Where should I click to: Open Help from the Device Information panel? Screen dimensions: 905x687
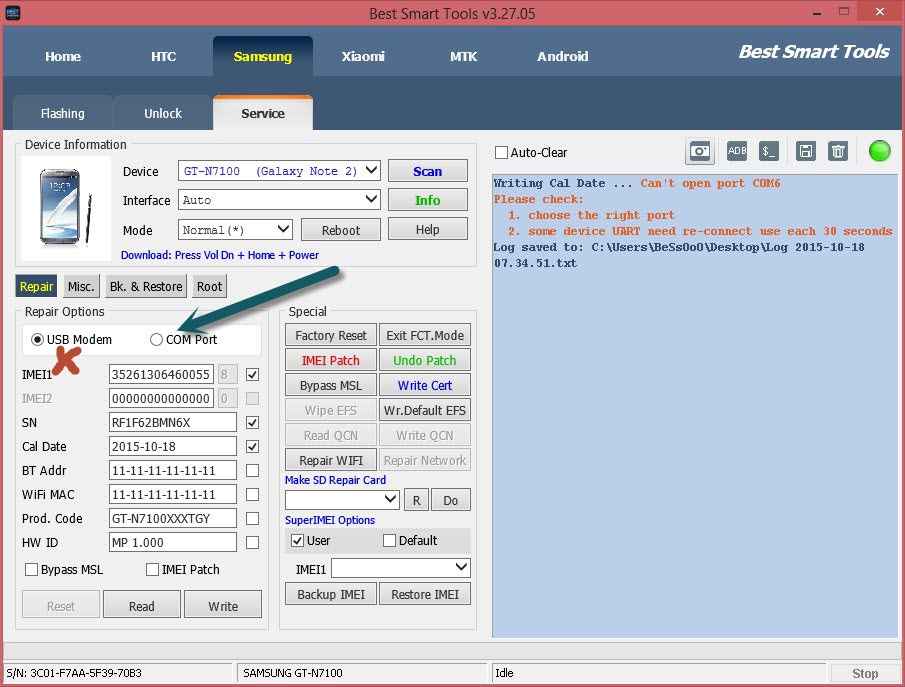[428, 229]
